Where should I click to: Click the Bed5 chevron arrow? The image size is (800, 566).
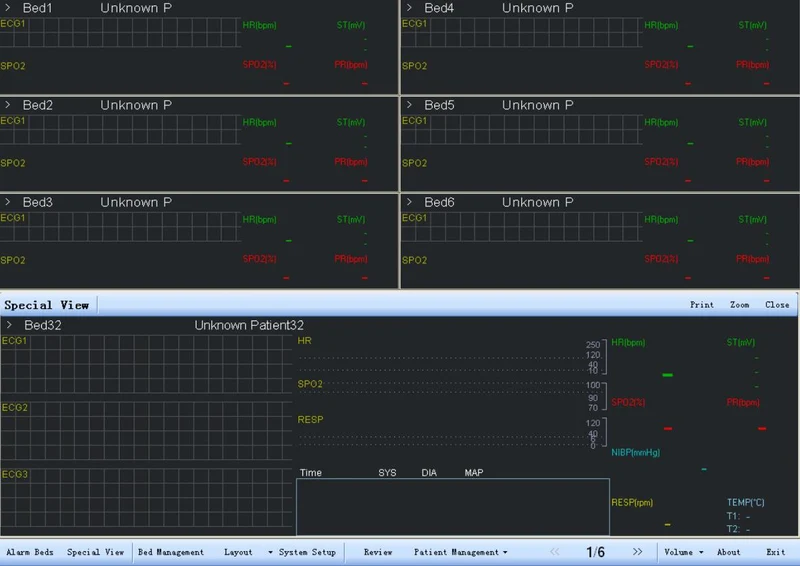[x=409, y=105]
